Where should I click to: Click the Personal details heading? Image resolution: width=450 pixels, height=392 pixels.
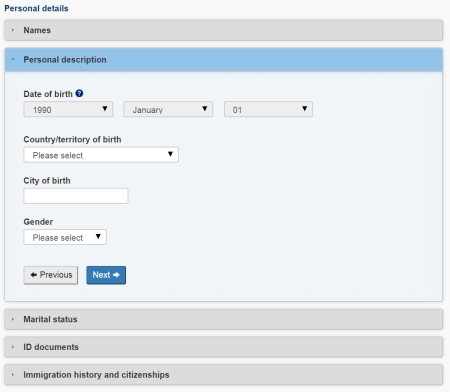click(36, 8)
